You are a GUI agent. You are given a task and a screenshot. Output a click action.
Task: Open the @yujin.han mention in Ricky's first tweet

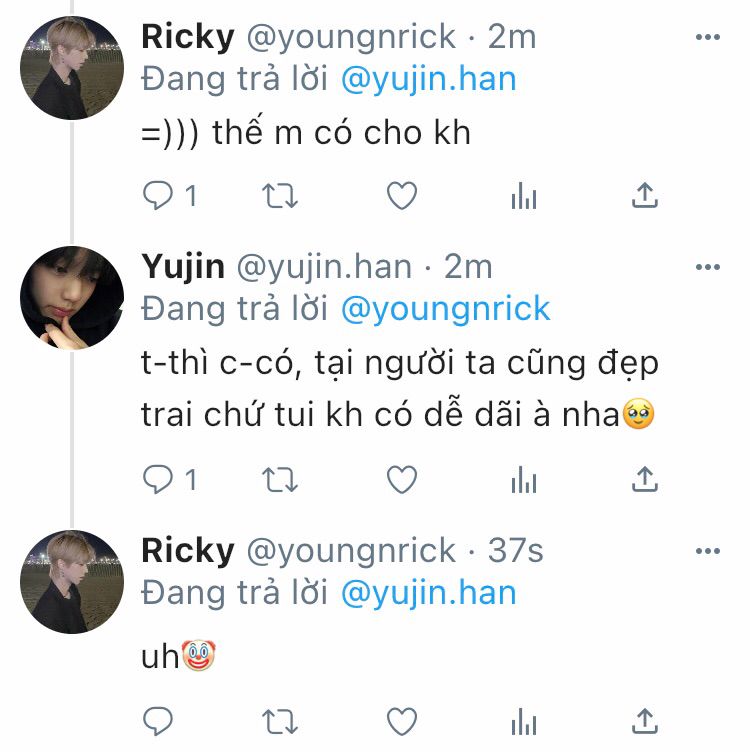coord(429,80)
